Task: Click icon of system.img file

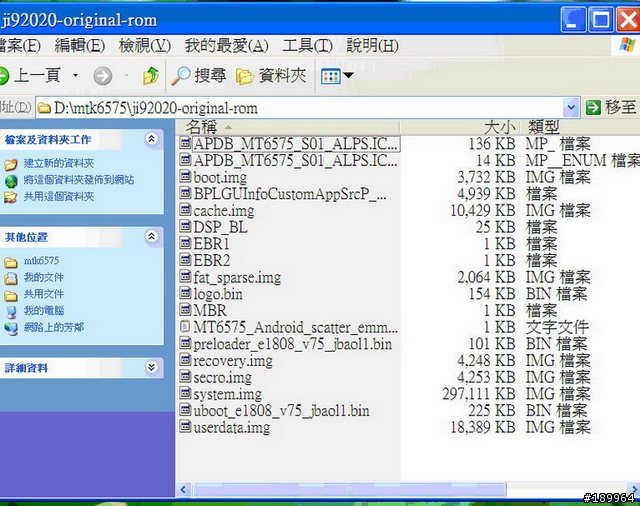Action: click(x=185, y=394)
